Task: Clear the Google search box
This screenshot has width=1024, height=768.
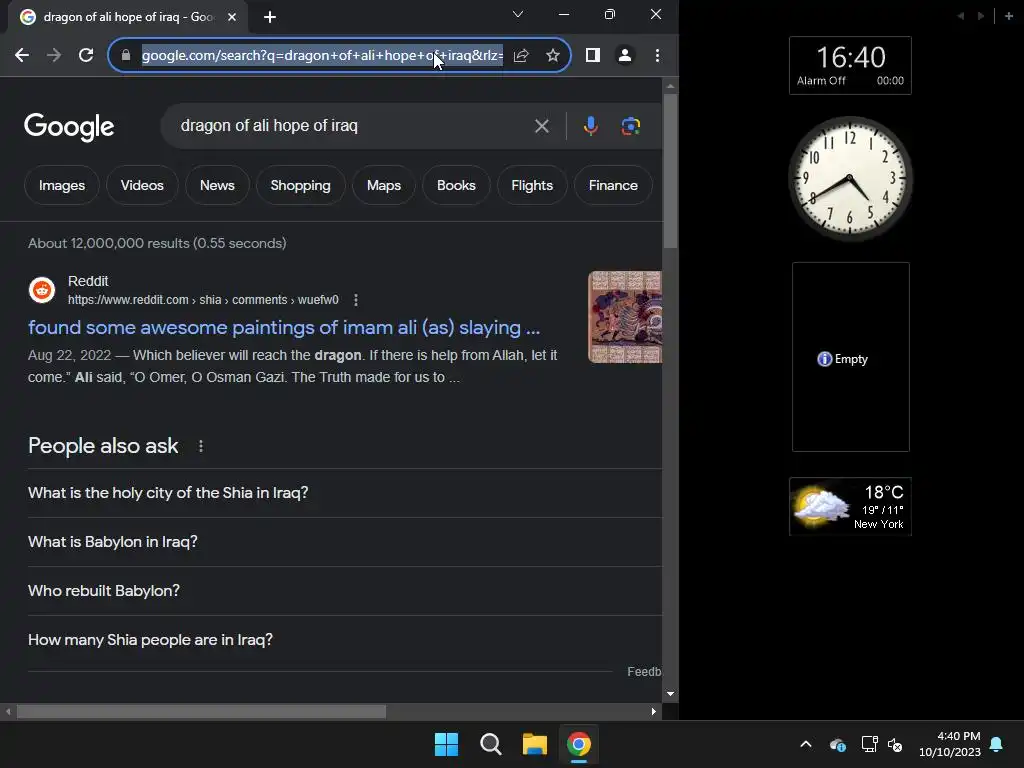Action: coord(541,126)
